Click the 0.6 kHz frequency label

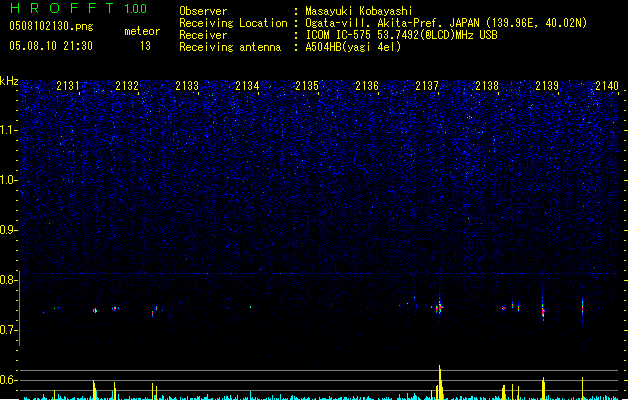[x=8, y=380]
